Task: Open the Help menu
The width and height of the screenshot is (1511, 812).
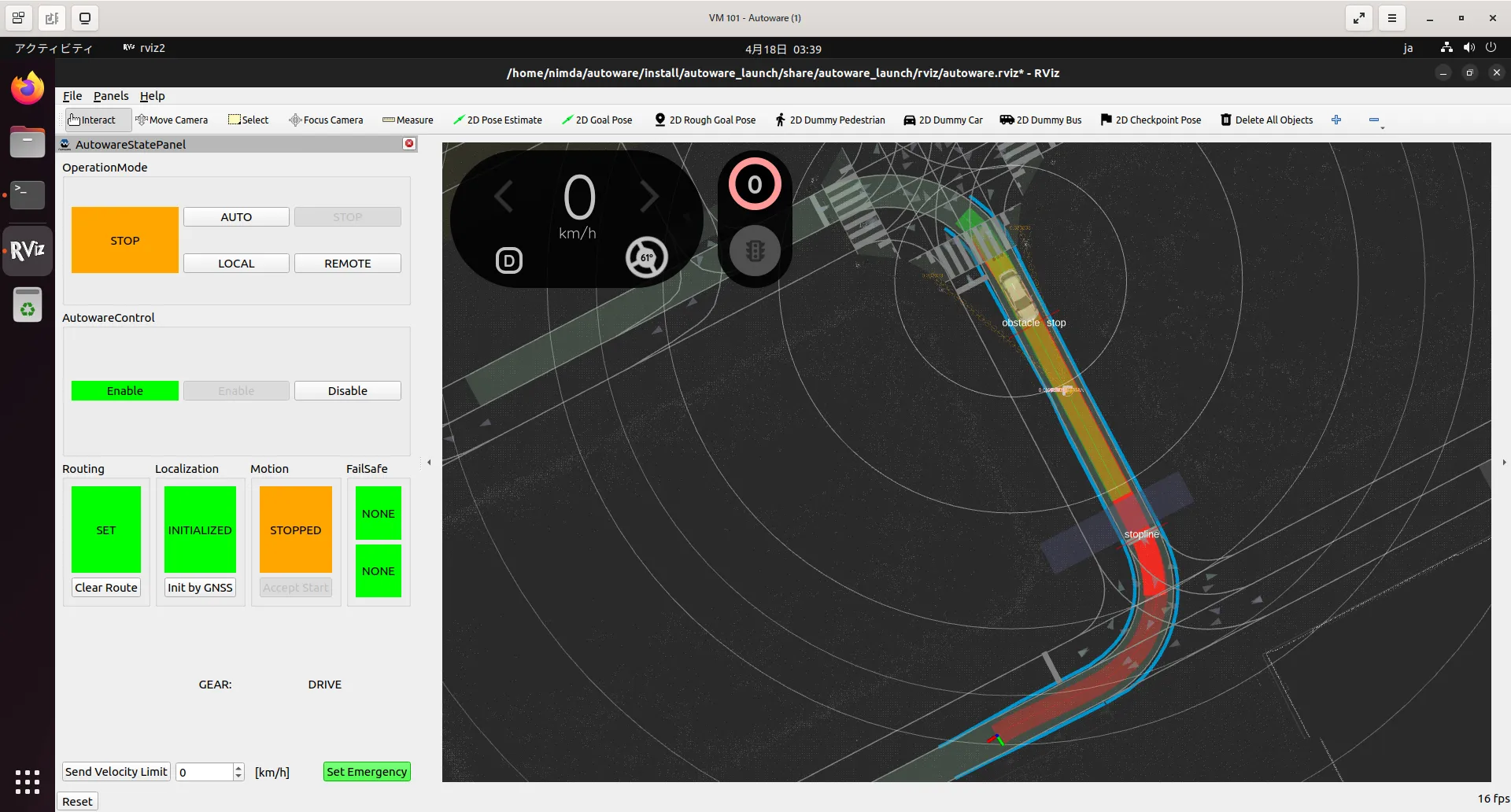Action: click(x=153, y=96)
